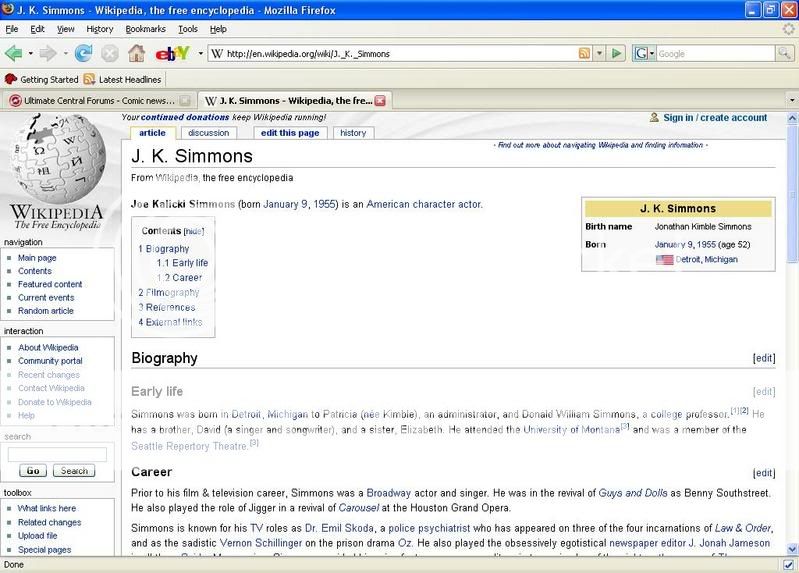Screen dimensions: 799x573
Task: Open the Vernon Schillinger link
Action: (x=261, y=543)
